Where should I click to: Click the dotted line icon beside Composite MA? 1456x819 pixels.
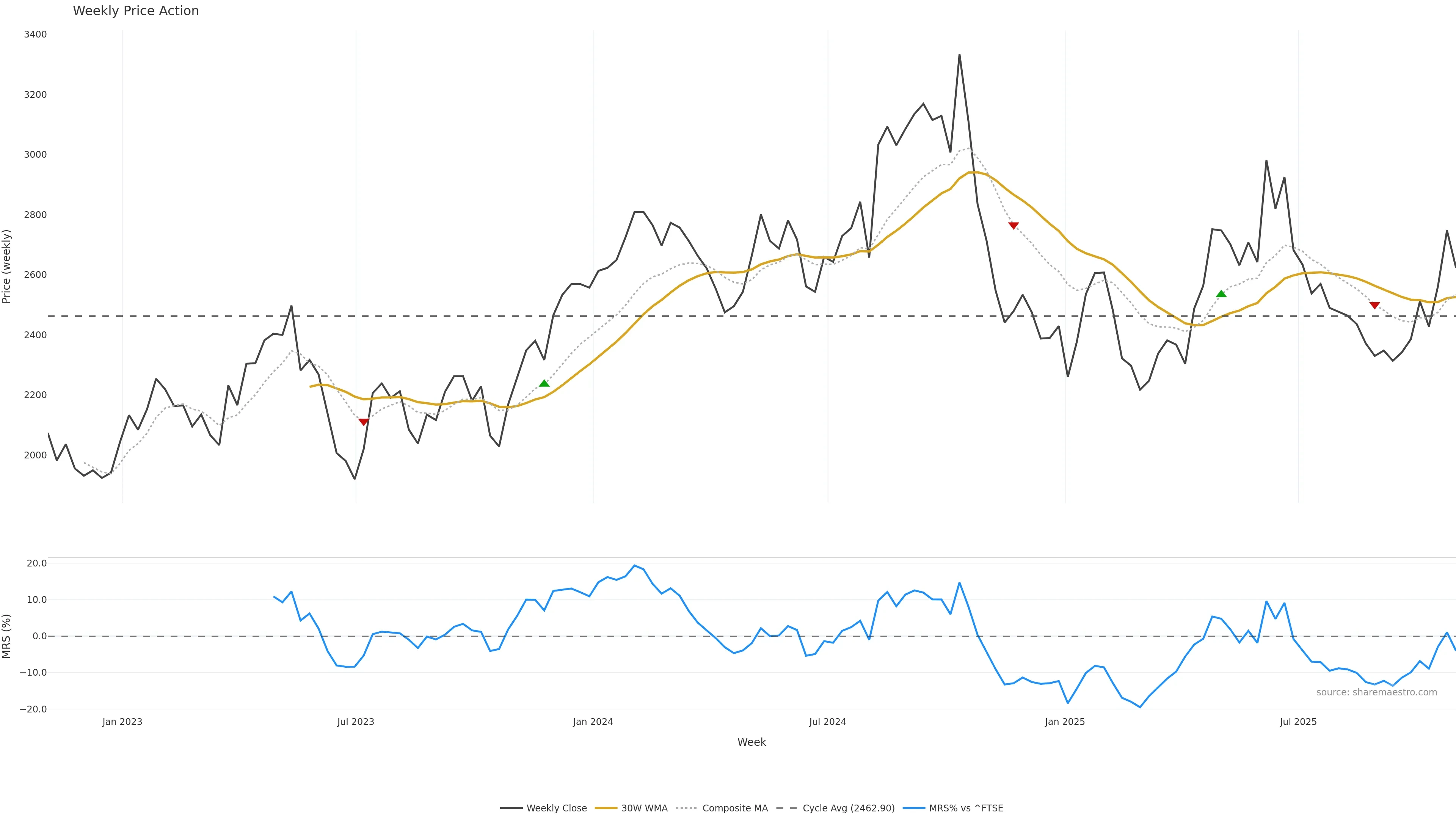687,808
